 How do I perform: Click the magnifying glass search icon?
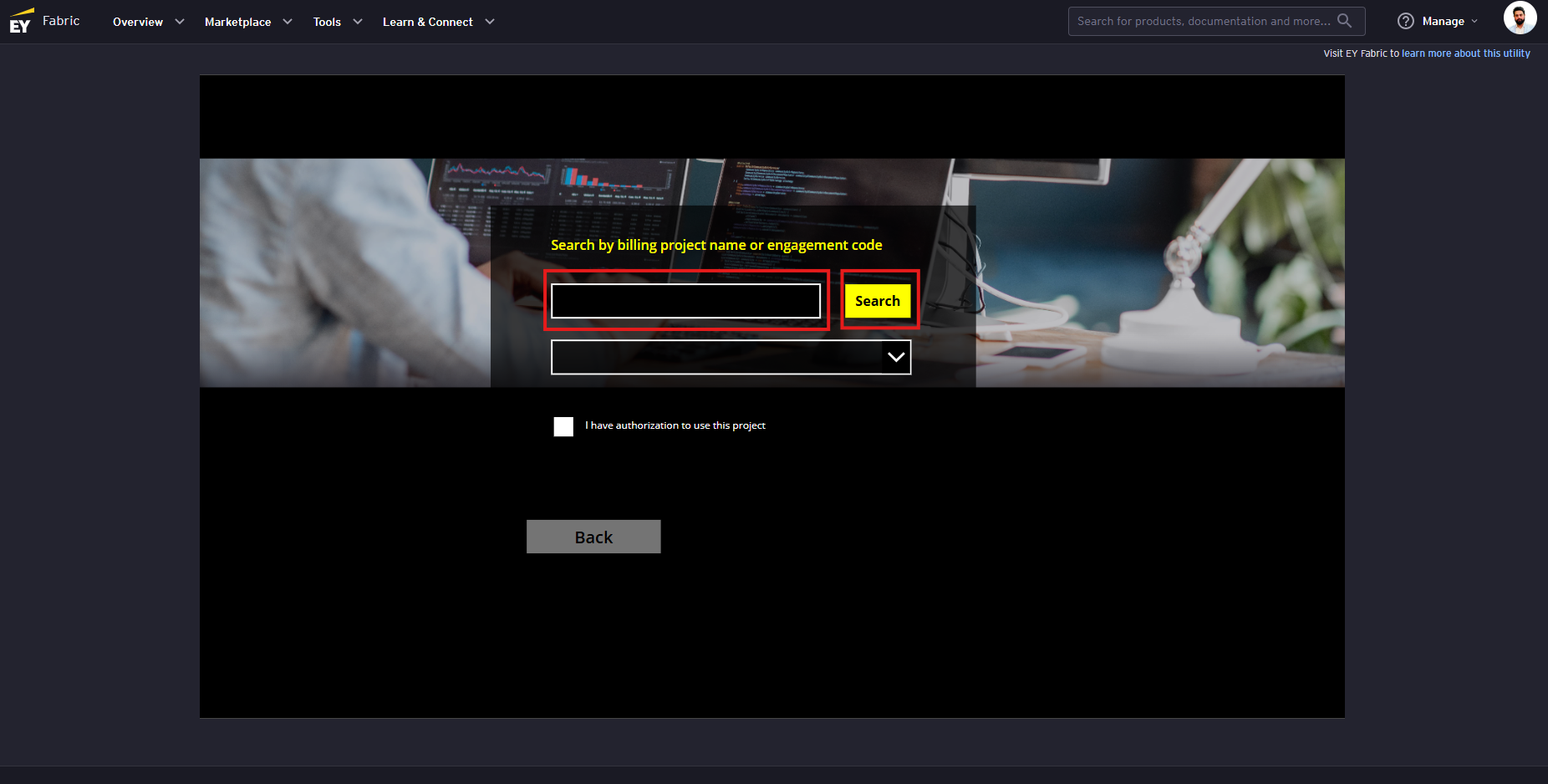pos(1344,21)
